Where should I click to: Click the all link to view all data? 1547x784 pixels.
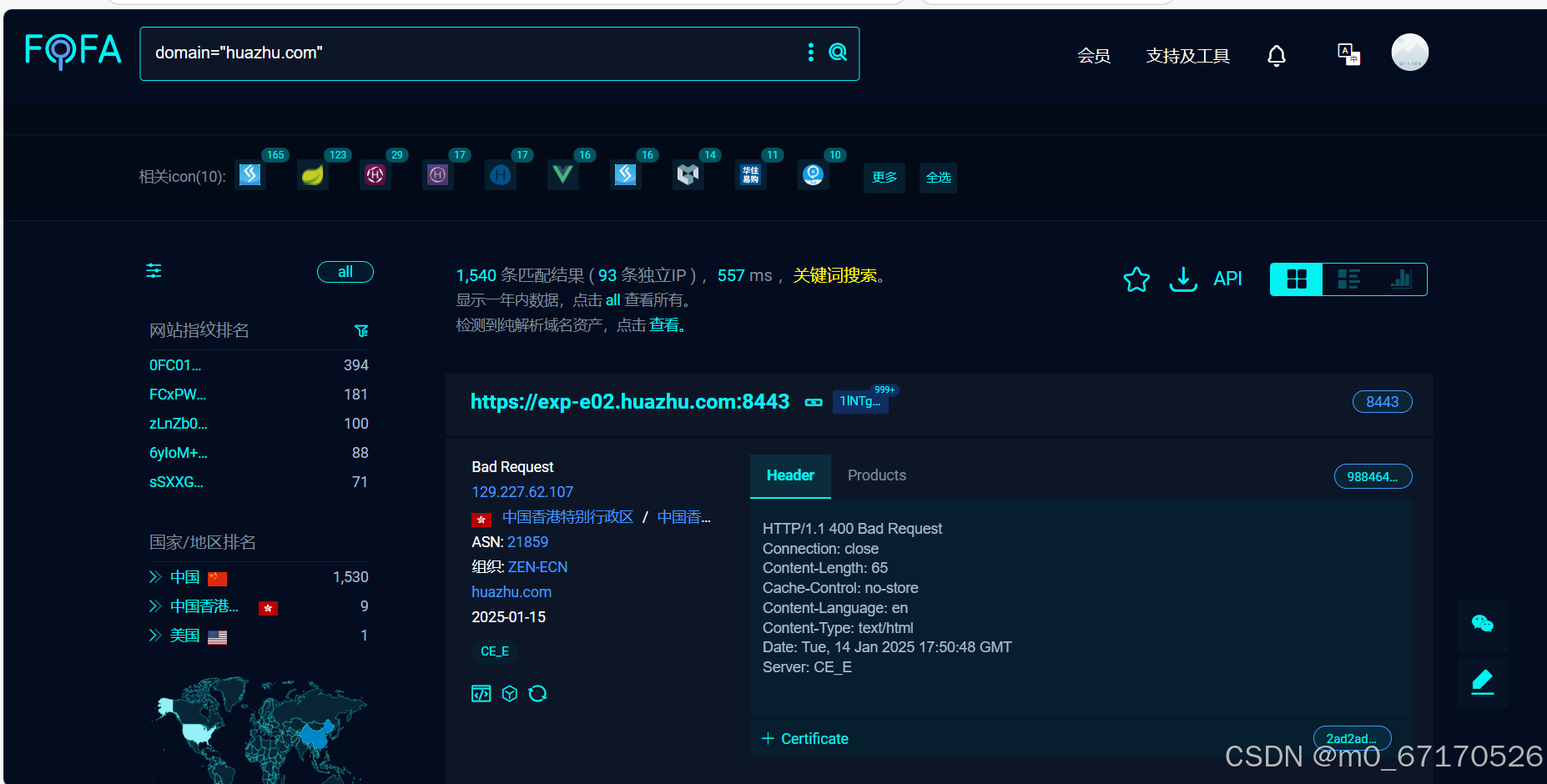click(612, 300)
